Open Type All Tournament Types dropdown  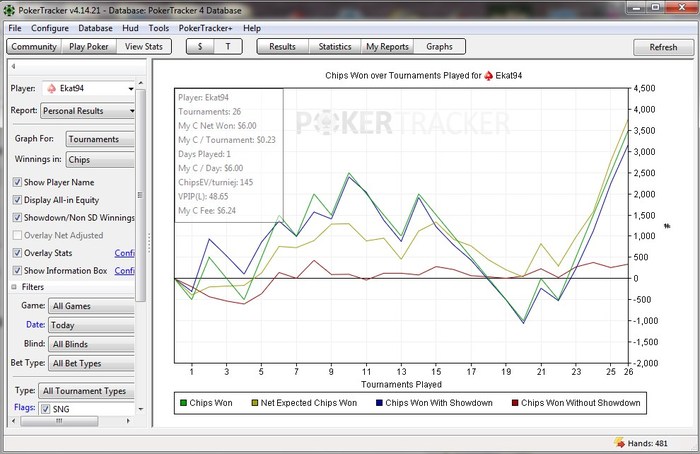86,391
